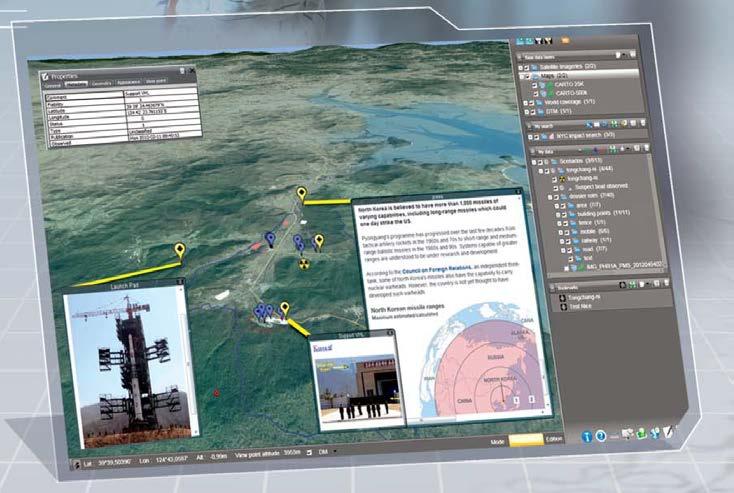
Task: Collapse the Maps tree node
Action: coord(521,77)
